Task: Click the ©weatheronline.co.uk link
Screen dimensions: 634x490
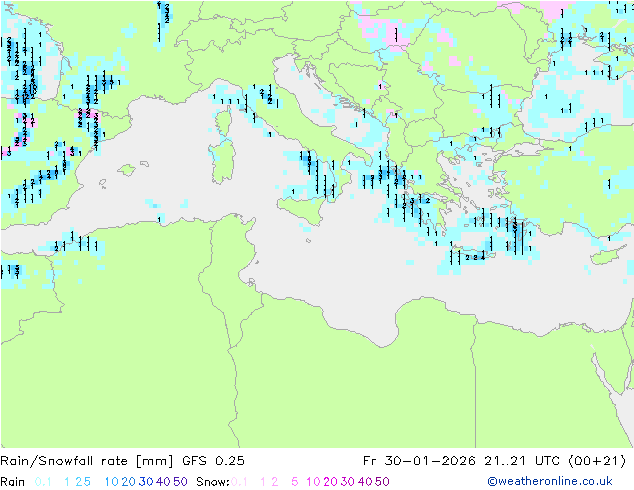Action: tap(550, 481)
